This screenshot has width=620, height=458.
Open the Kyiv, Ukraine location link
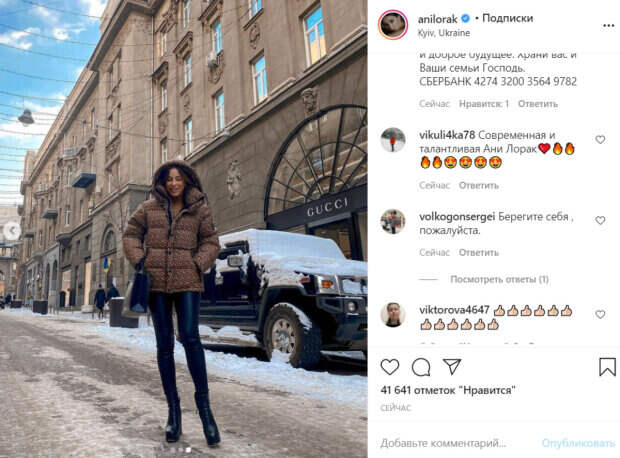(444, 33)
